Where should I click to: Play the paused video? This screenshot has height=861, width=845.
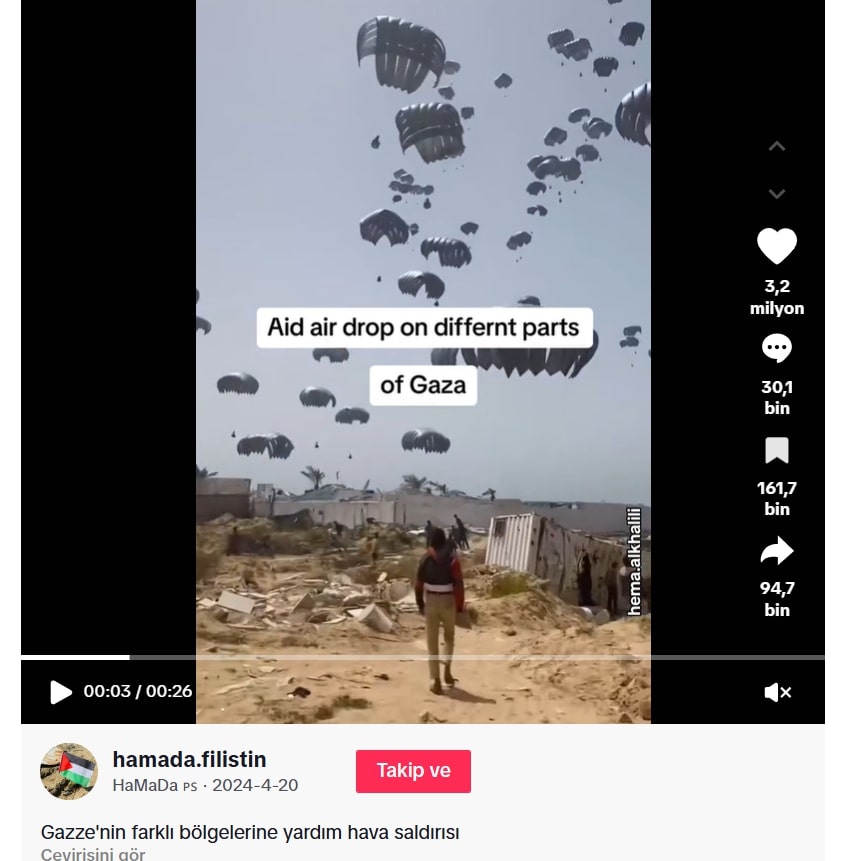coord(60,692)
